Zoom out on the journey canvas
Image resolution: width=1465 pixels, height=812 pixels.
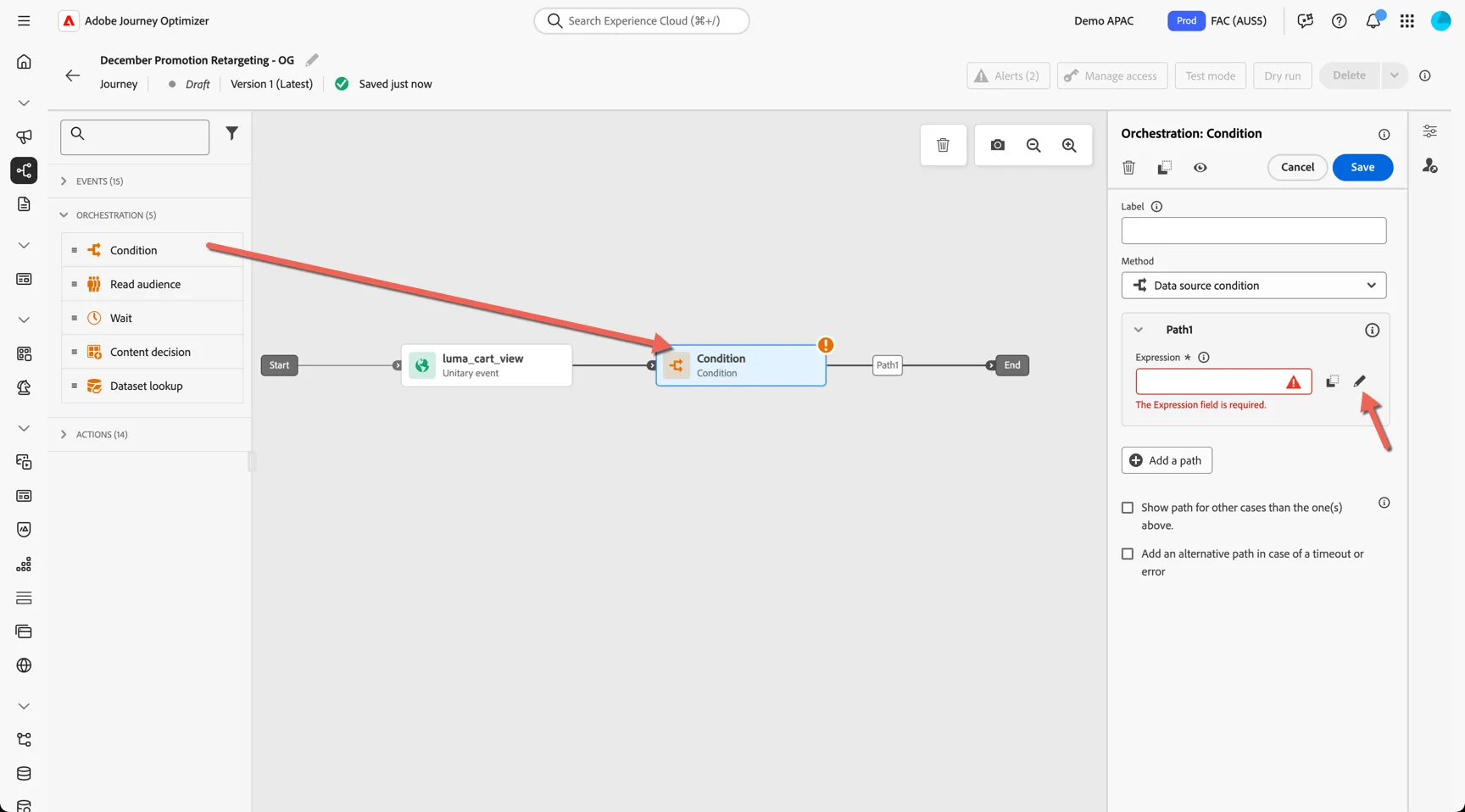click(1033, 145)
